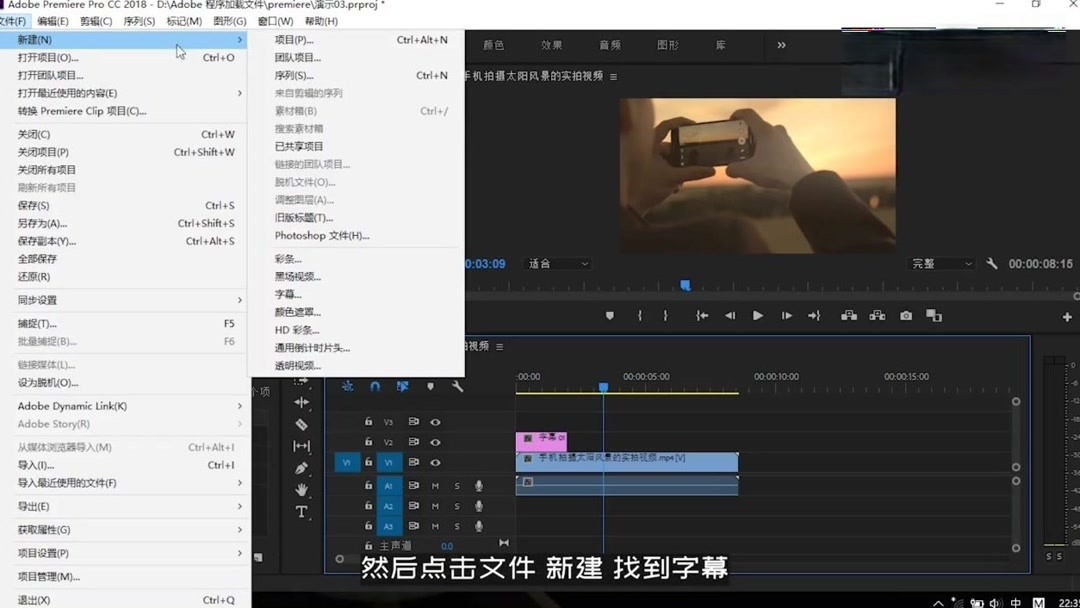Solo audio track A2
The image size is (1080, 608).
pos(456,507)
